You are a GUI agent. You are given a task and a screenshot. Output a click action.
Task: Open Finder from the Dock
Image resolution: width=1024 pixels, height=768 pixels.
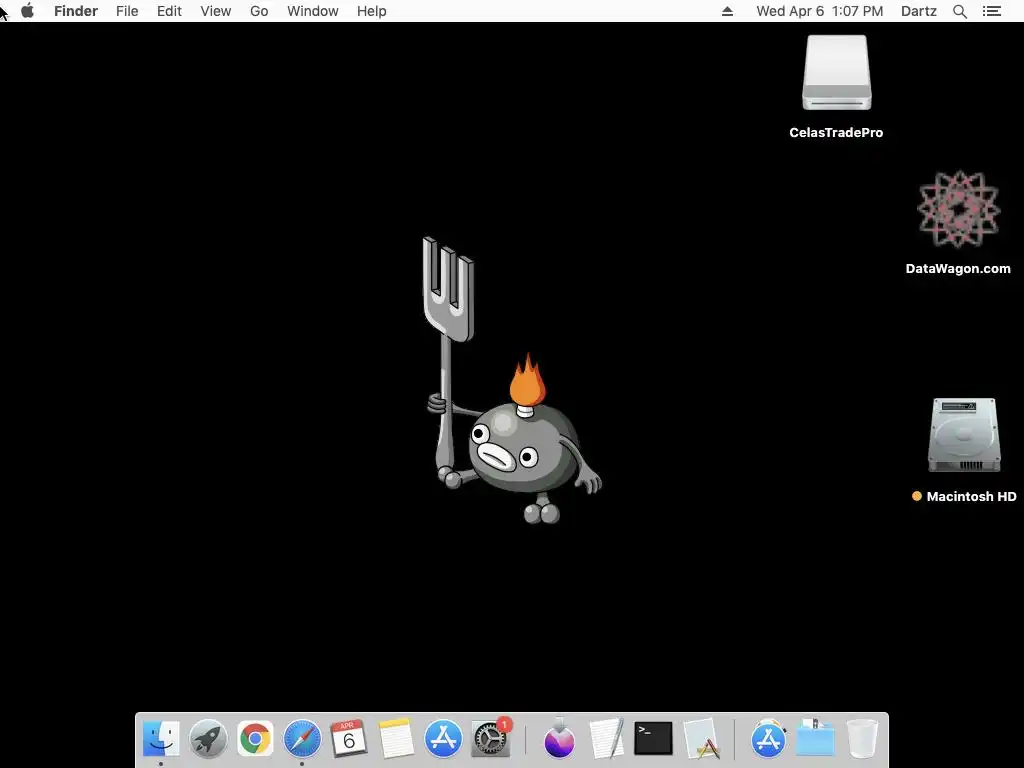pyautogui.click(x=161, y=739)
